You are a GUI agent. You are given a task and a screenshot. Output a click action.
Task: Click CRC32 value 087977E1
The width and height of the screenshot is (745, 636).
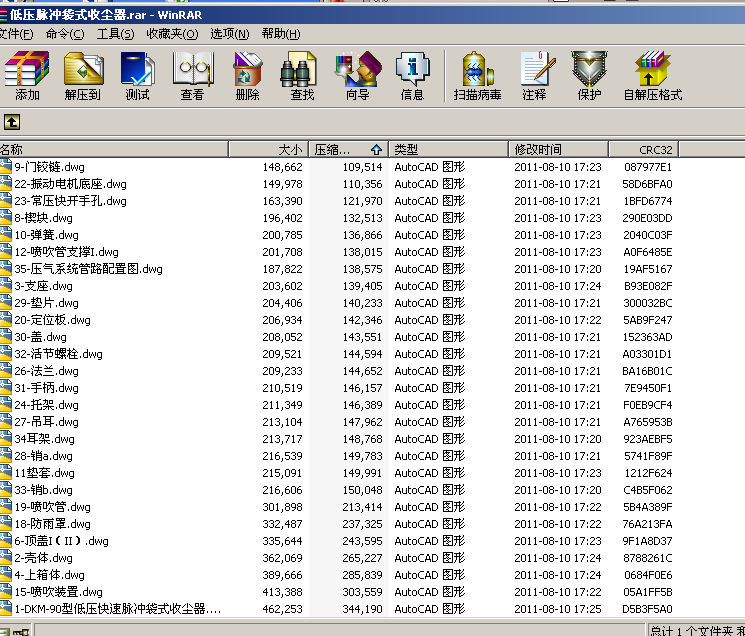pyautogui.click(x=648, y=167)
